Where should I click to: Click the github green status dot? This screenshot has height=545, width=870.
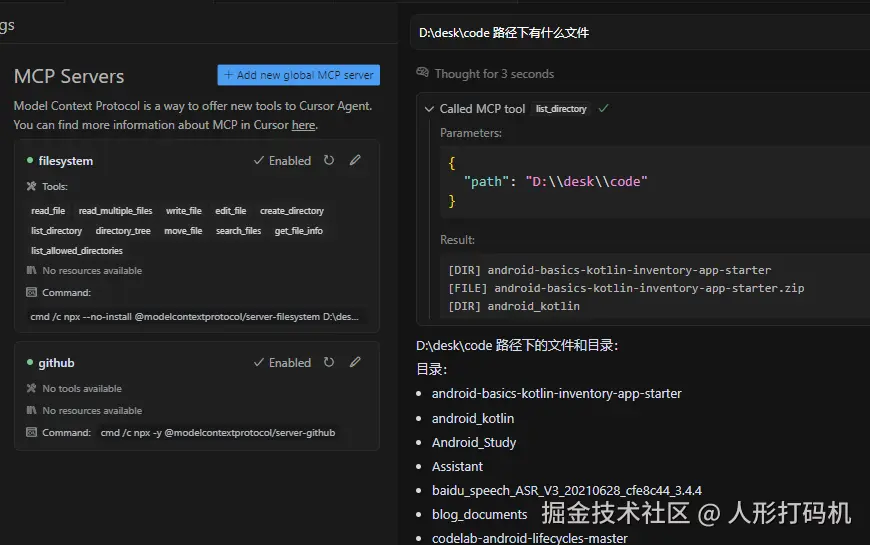(x=30, y=362)
